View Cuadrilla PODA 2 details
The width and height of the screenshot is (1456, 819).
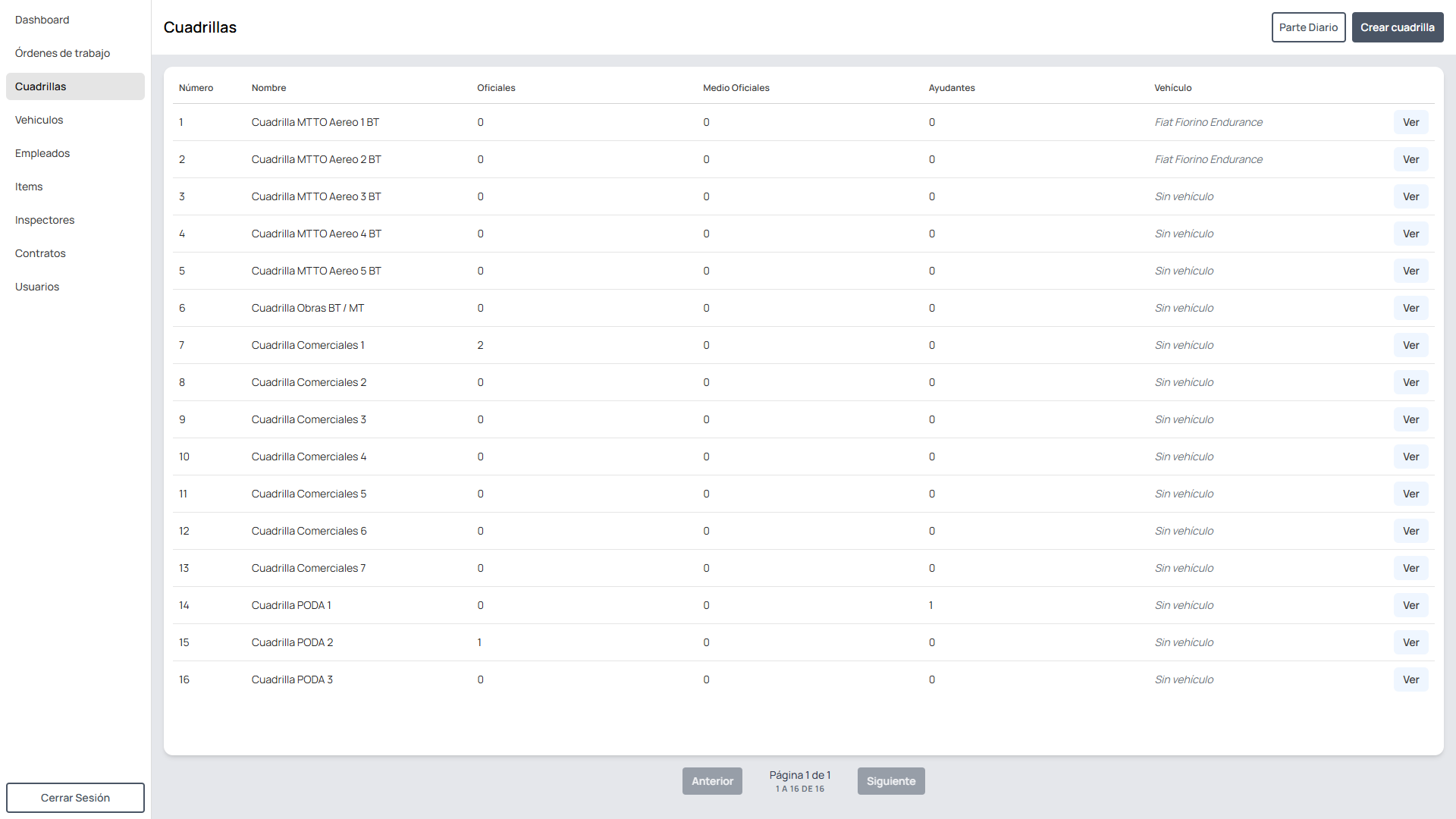point(1410,642)
